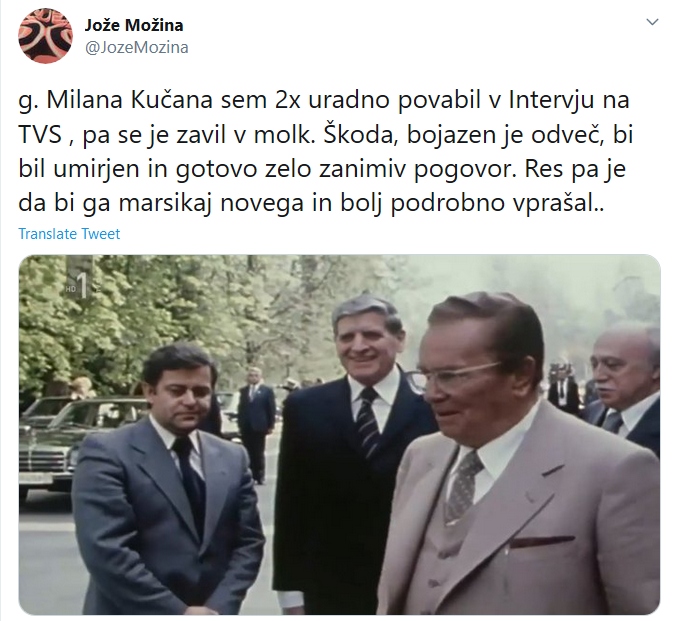Select the tweet text starting 'g. Milana Kučana'
This screenshot has height=621, width=673.
pos(325,151)
